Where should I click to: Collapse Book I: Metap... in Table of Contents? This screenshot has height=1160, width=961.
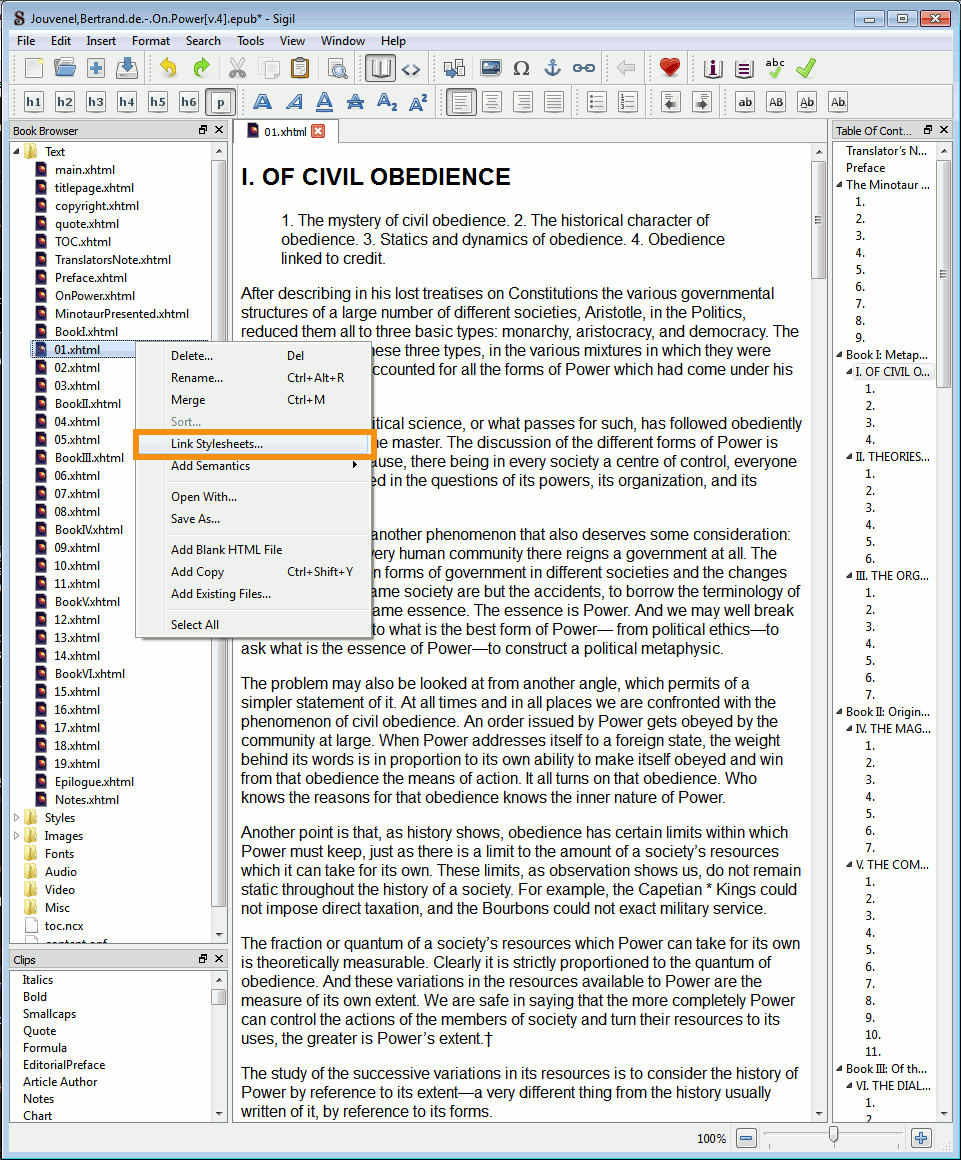coord(840,355)
